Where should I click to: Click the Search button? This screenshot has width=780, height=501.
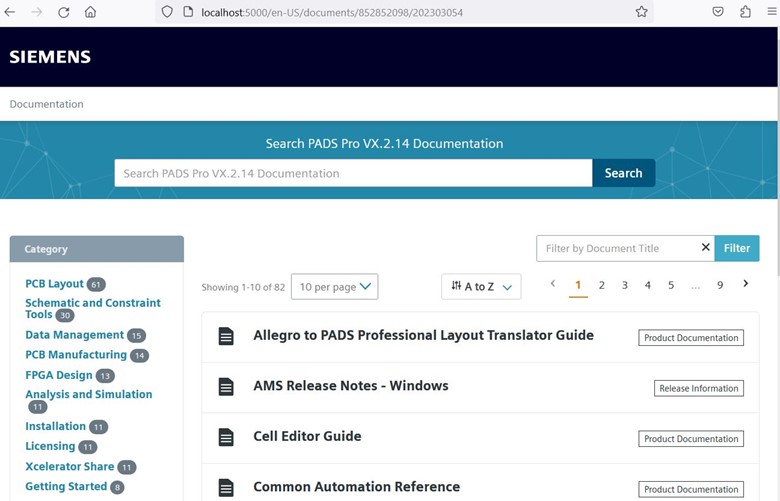pos(623,173)
